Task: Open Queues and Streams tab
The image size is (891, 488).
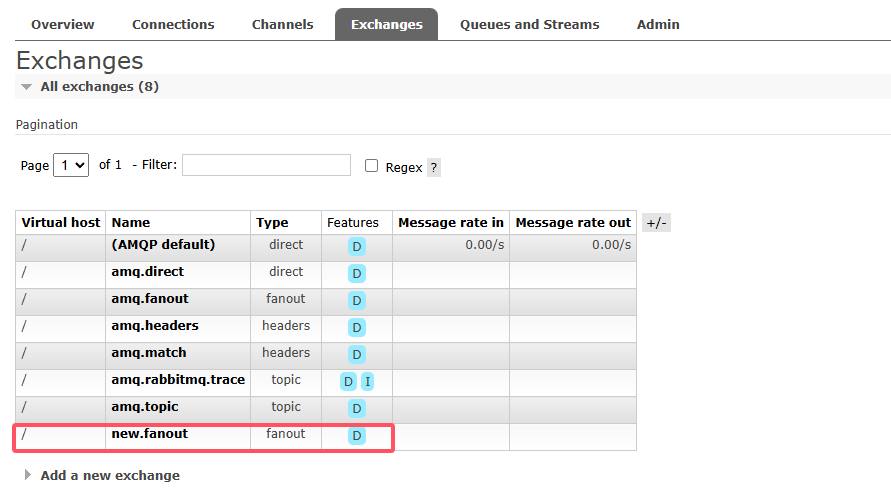Action: coord(530,24)
